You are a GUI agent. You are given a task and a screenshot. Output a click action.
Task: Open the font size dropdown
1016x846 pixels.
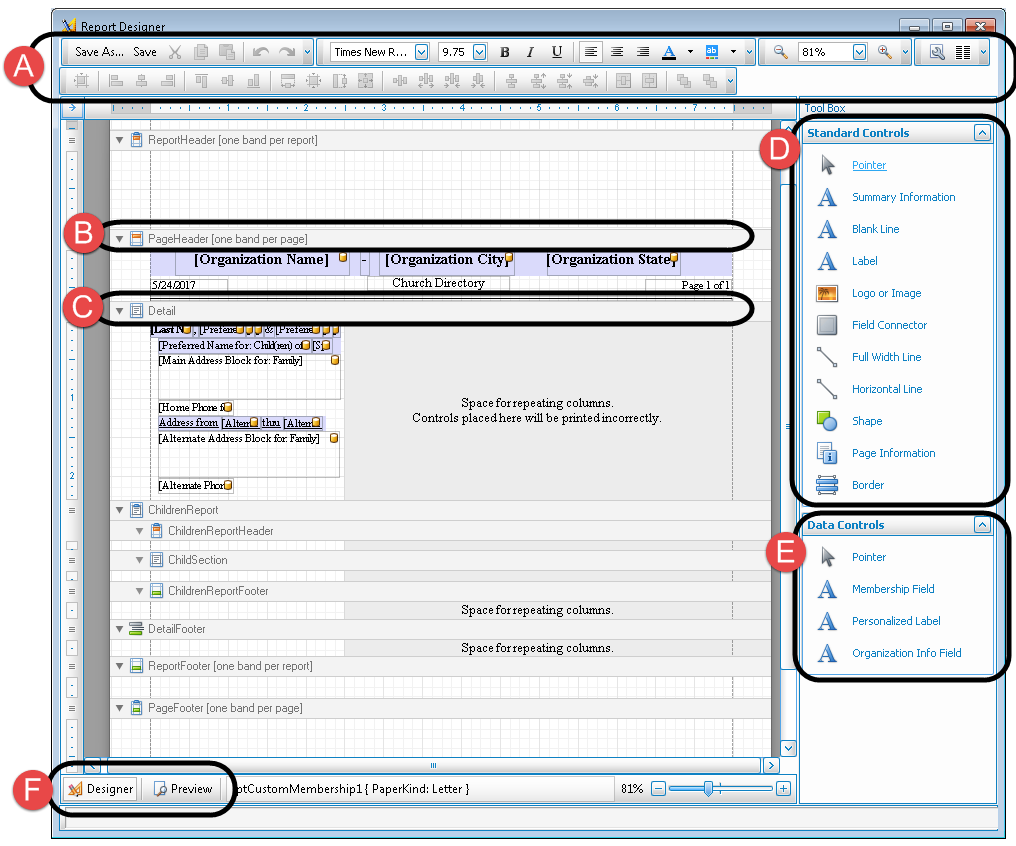point(480,52)
